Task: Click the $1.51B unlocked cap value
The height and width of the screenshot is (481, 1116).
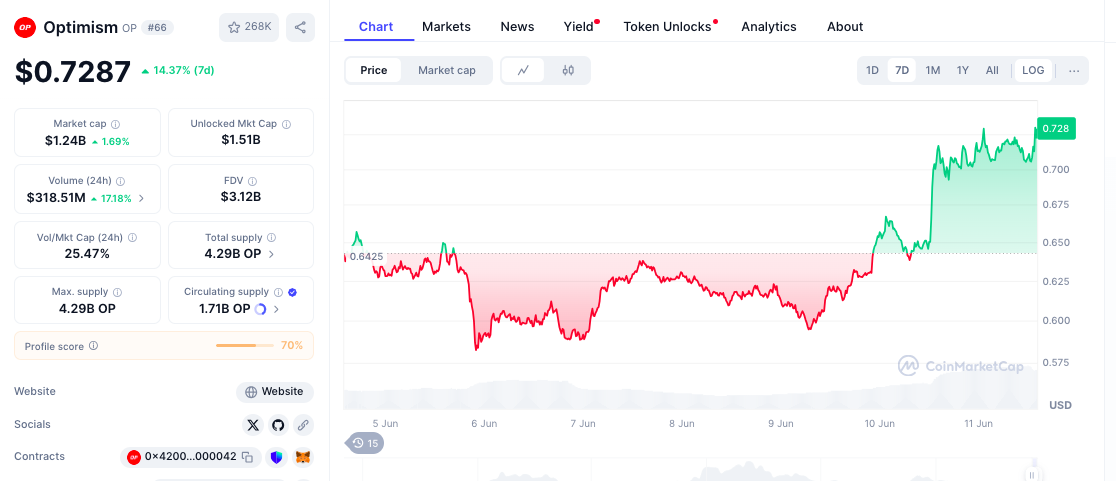Action: click(241, 139)
